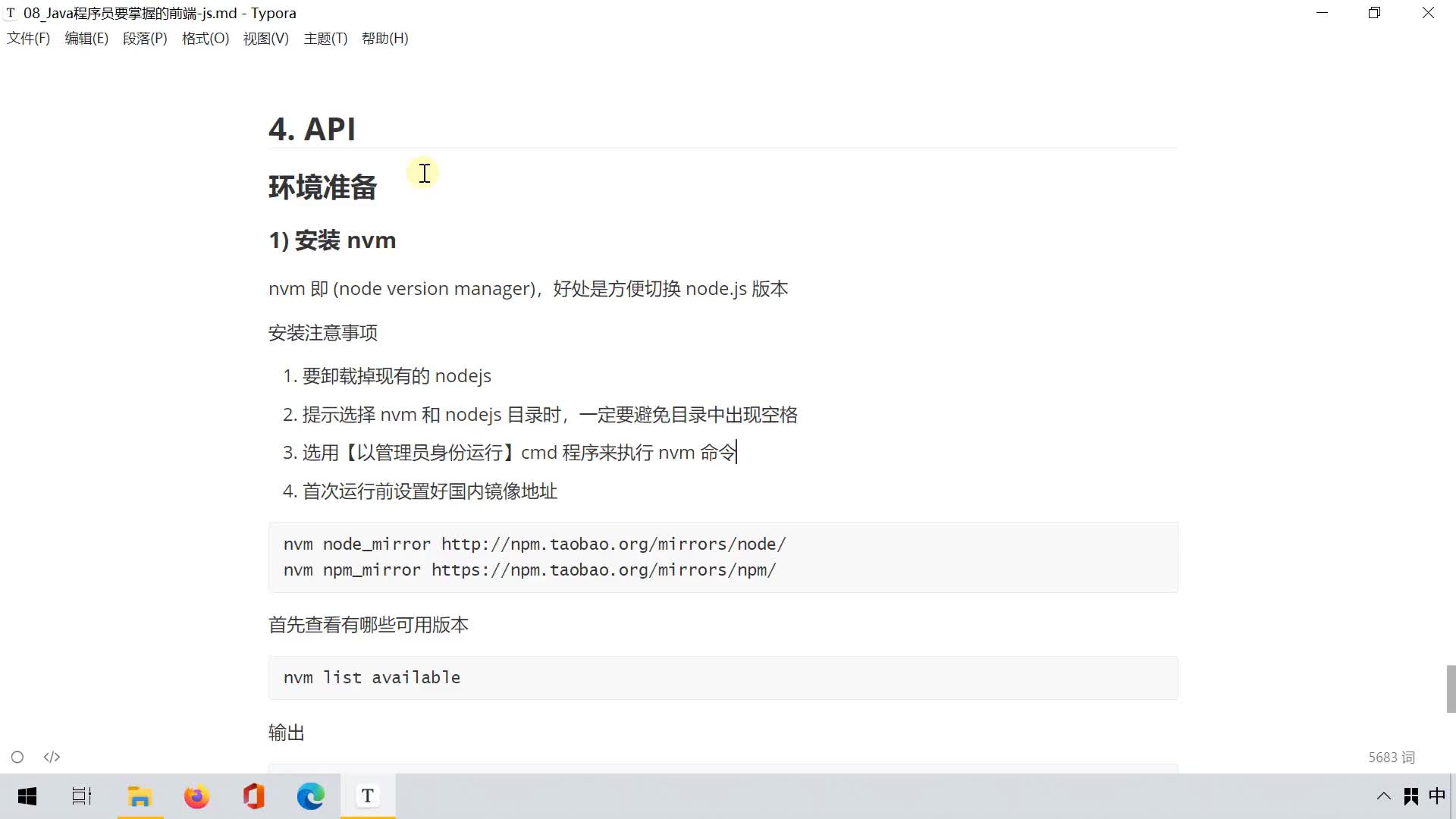
Task: Click the nvm list available code block
Action: tap(723, 678)
